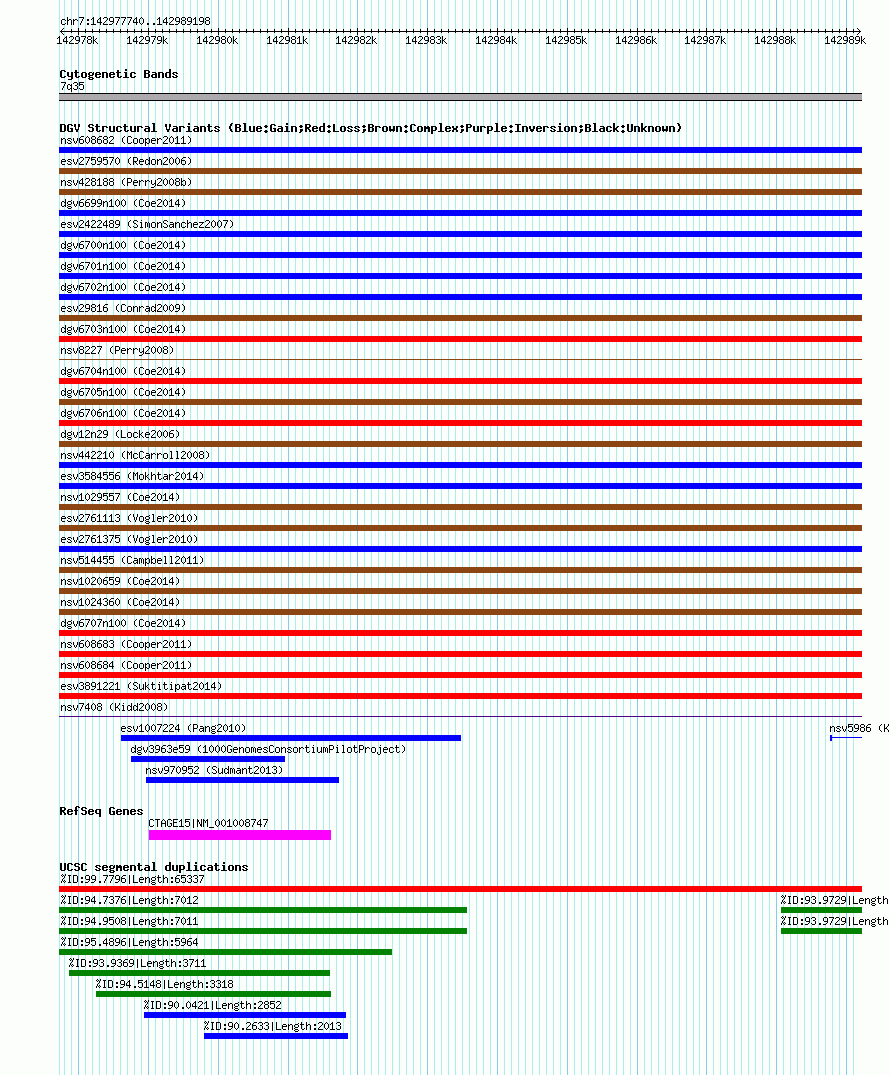890x1075 pixels.
Task: Click nsv1020659 (Coe2014) label
Action: pyautogui.click(x=120, y=581)
